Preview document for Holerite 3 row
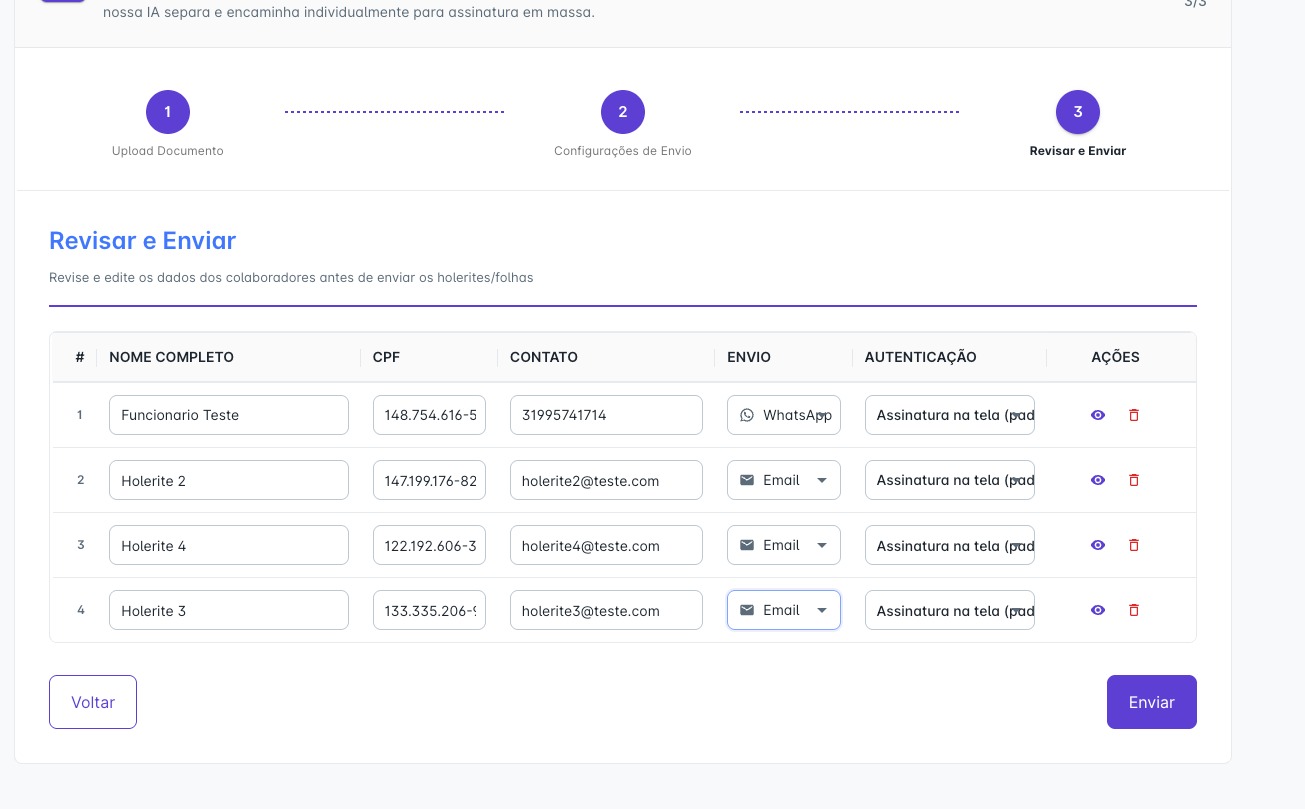Screen dimensions: 1305x809 point(1098,610)
